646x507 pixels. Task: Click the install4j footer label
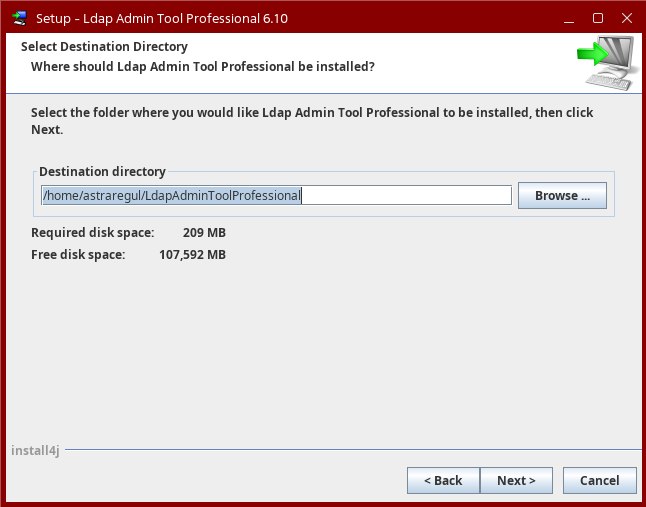(35, 450)
